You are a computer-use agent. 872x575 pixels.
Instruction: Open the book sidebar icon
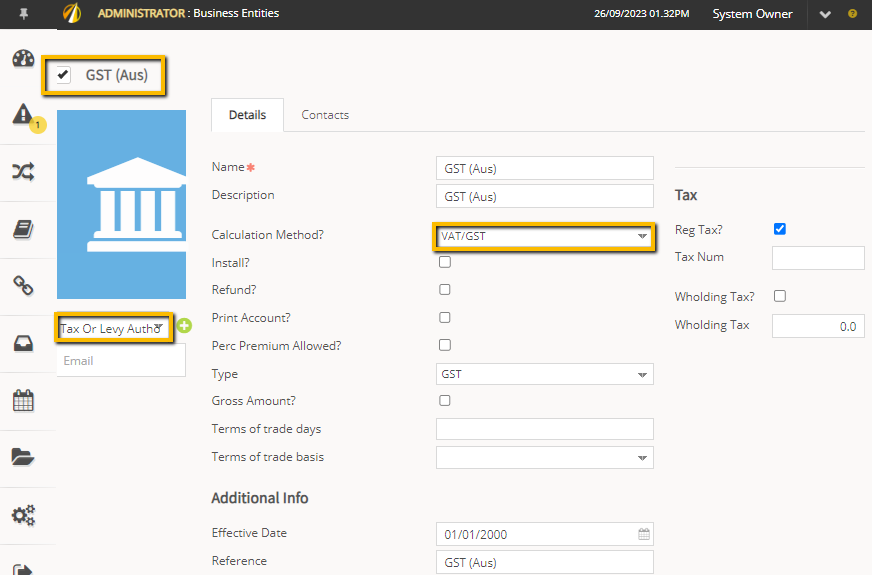[x=23, y=229]
